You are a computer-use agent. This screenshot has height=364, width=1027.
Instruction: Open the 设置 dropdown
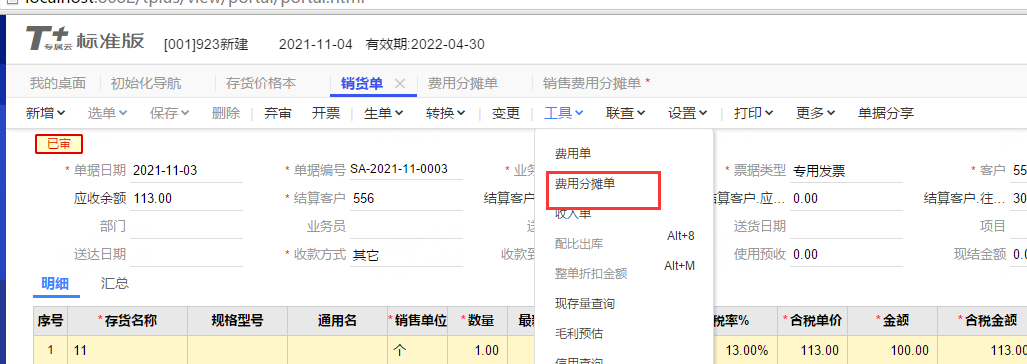(x=688, y=113)
